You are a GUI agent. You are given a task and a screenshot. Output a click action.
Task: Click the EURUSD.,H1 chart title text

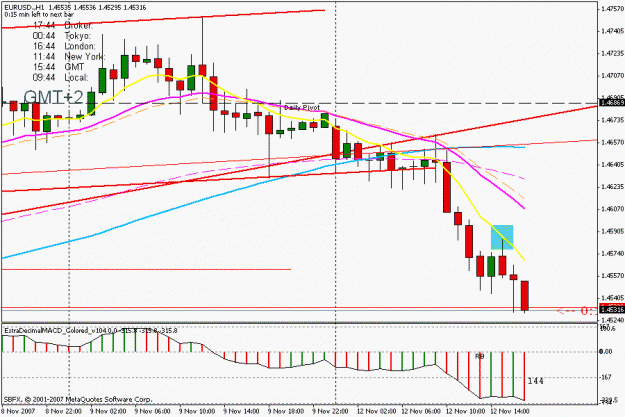coord(75,8)
